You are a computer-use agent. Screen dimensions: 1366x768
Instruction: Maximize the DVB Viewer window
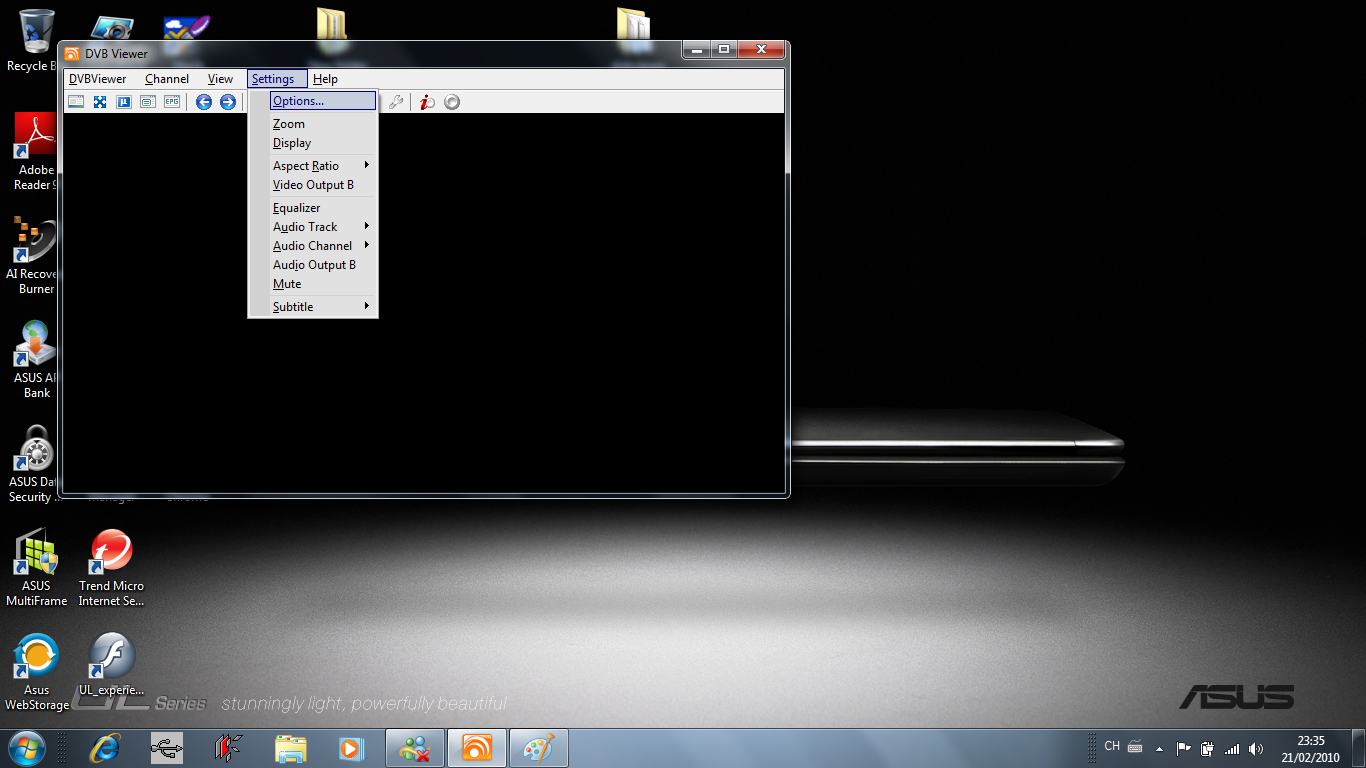tap(723, 49)
